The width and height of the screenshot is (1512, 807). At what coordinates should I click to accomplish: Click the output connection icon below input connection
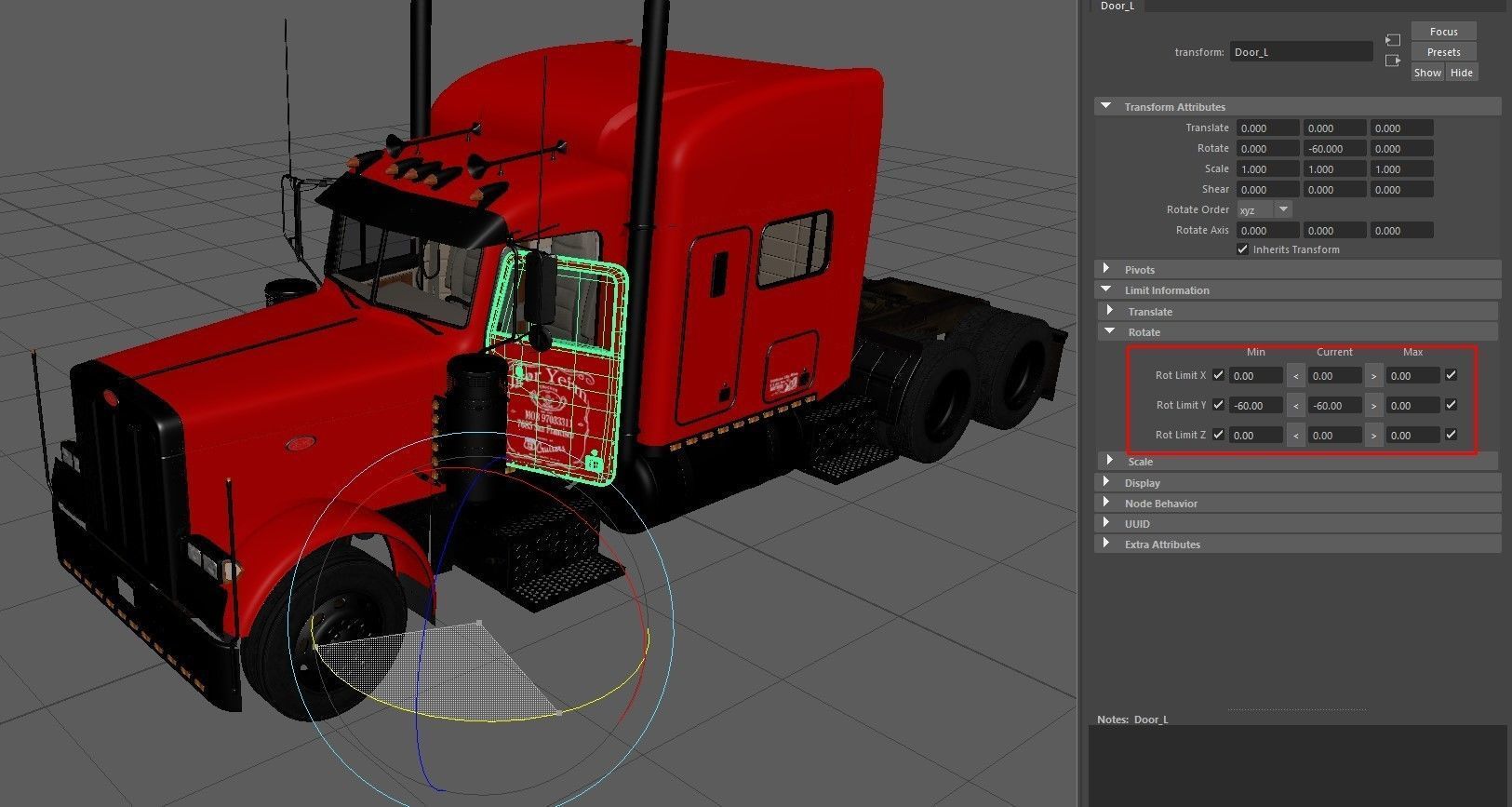pos(1392,61)
